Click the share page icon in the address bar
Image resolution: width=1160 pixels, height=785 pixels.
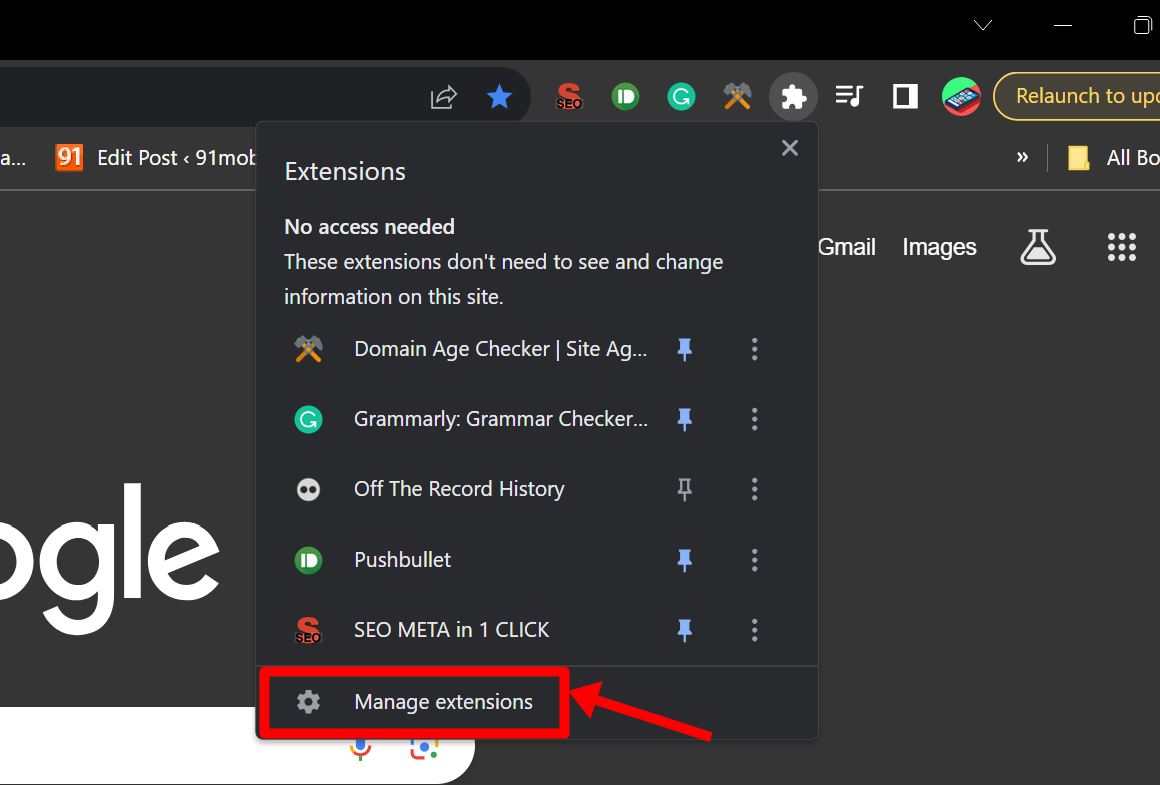pos(444,97)
